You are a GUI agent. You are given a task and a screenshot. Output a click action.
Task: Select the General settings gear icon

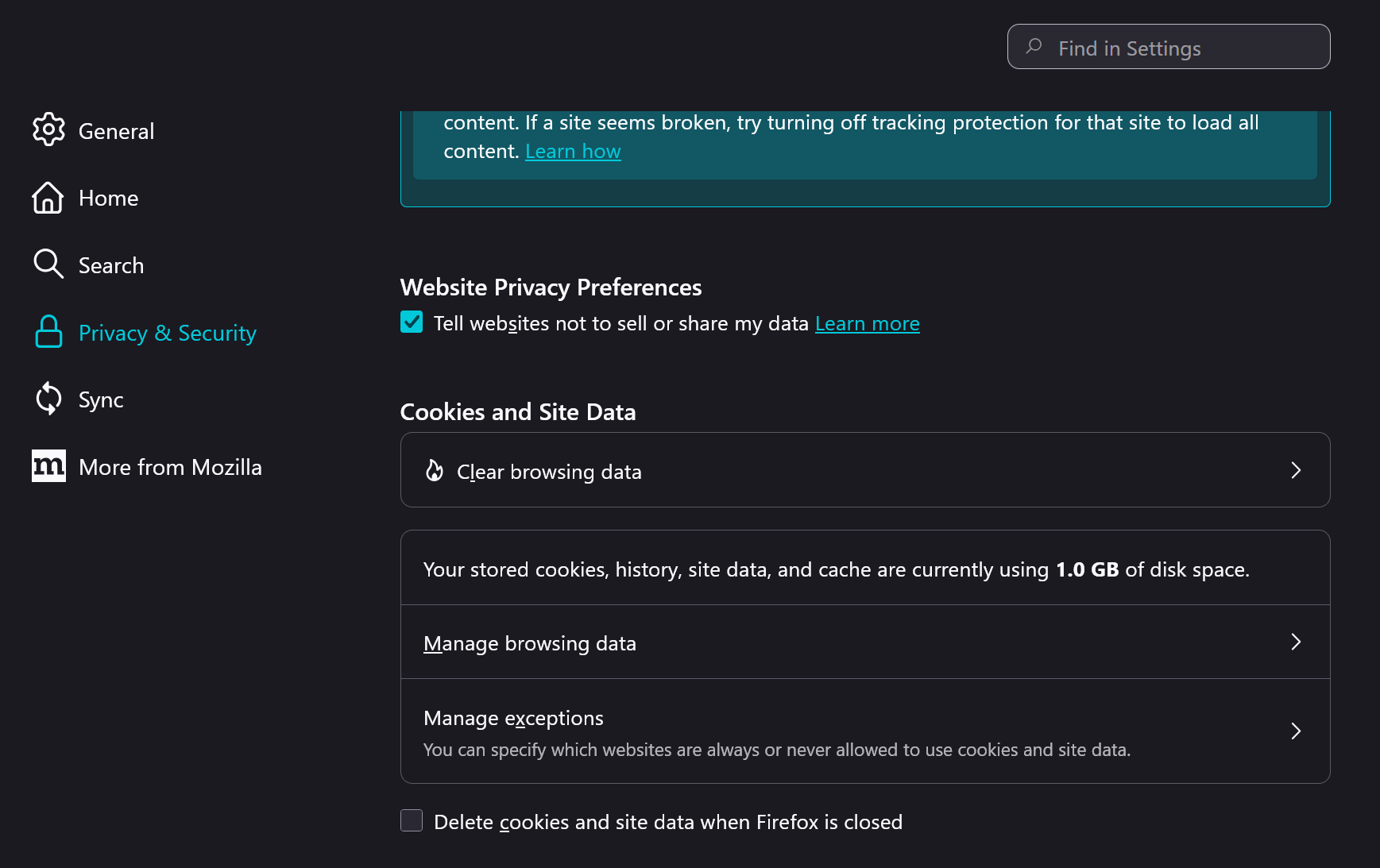[48, 129]
